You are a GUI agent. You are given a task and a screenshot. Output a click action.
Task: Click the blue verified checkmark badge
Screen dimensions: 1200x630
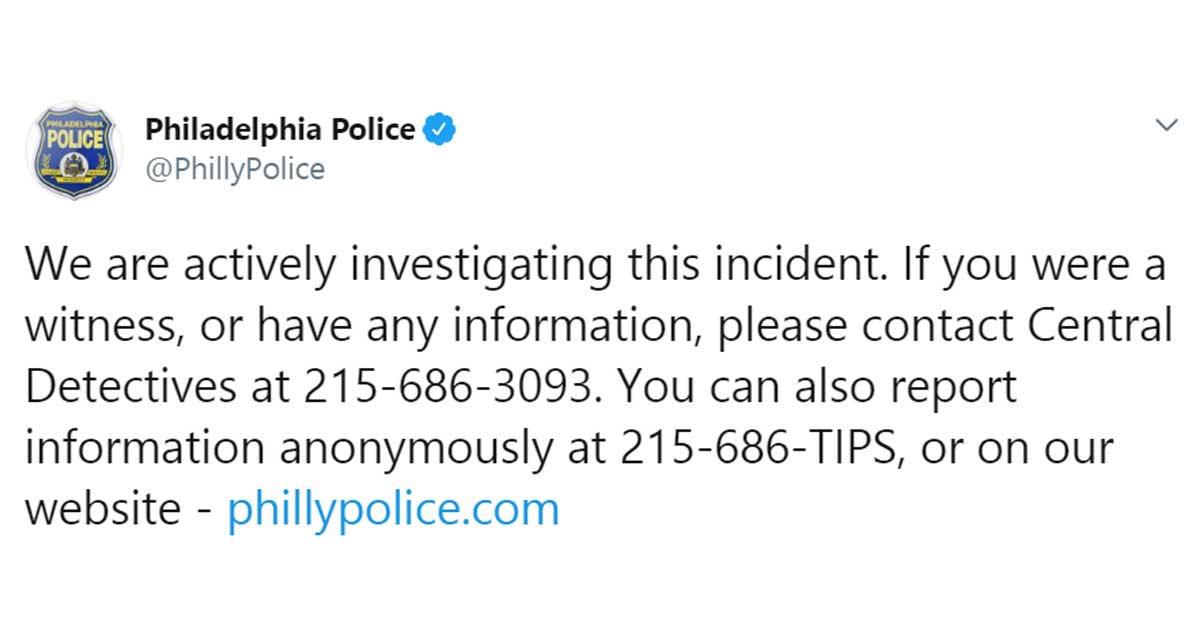(441, 129)
